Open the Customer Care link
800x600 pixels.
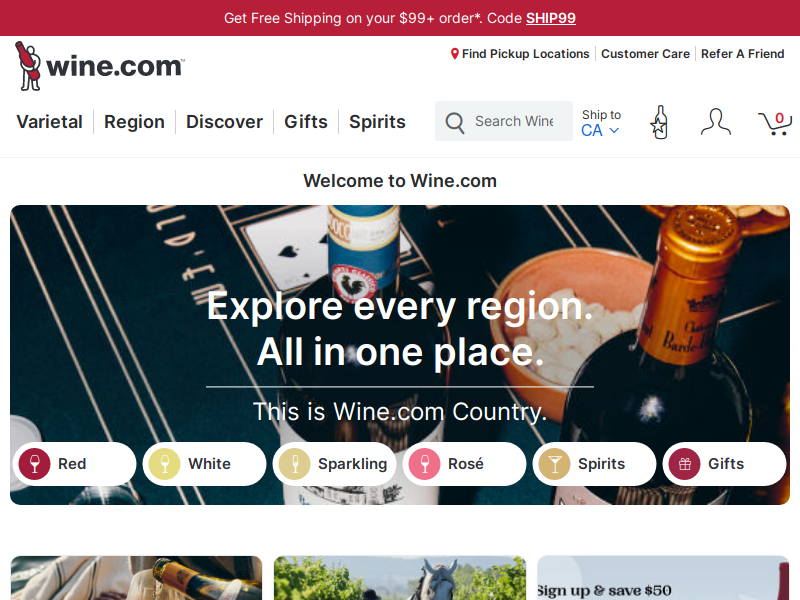tap(645, 54)
